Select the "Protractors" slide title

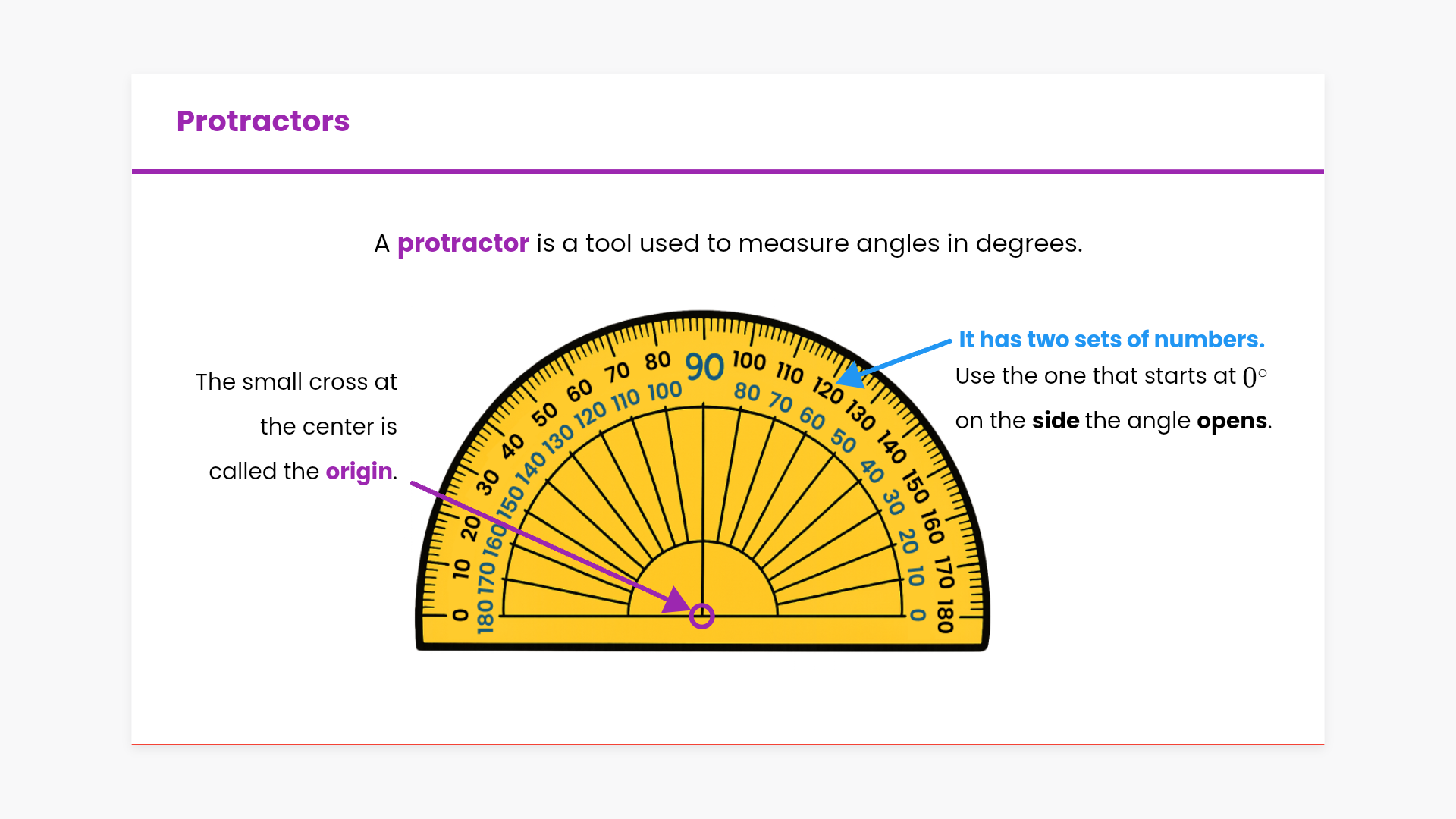pyautogui.click(x=262, y=121)
